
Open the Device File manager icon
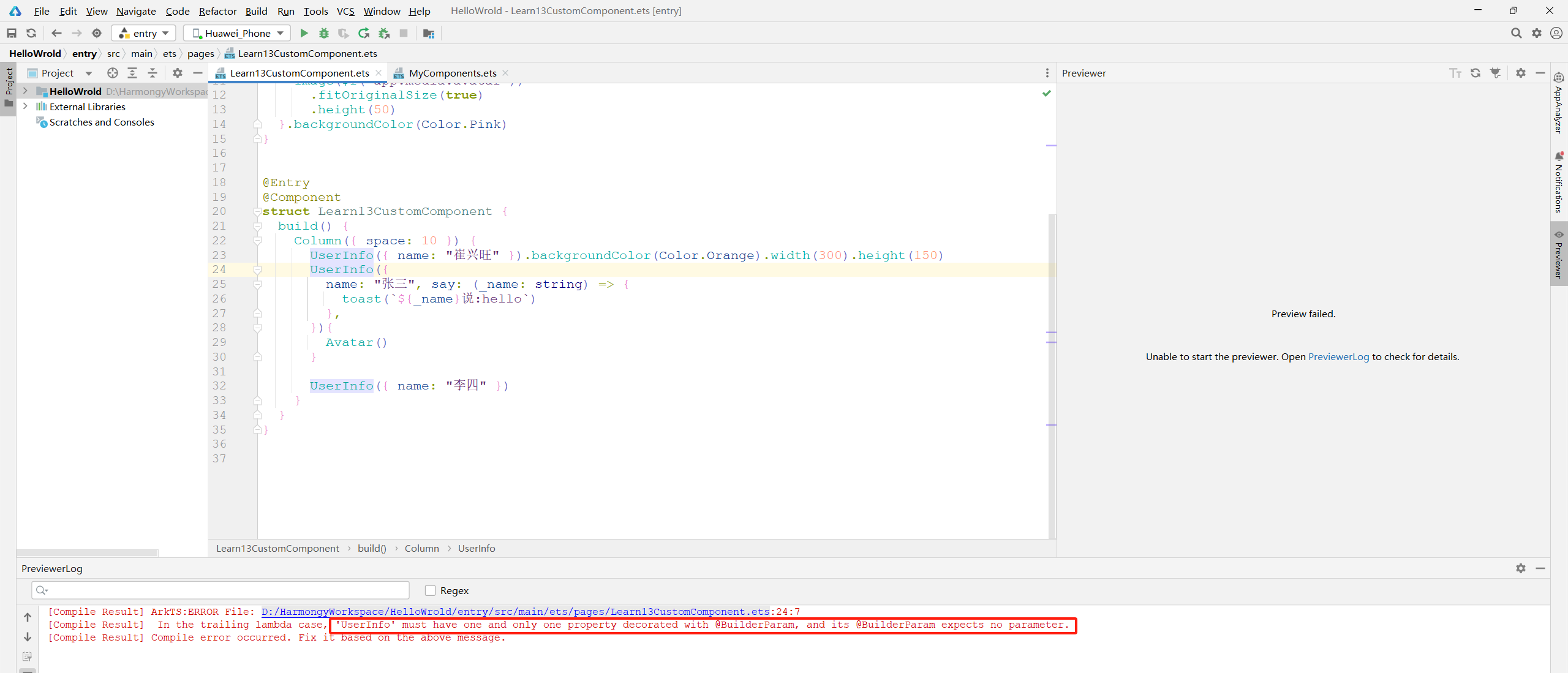coord(429,33)
